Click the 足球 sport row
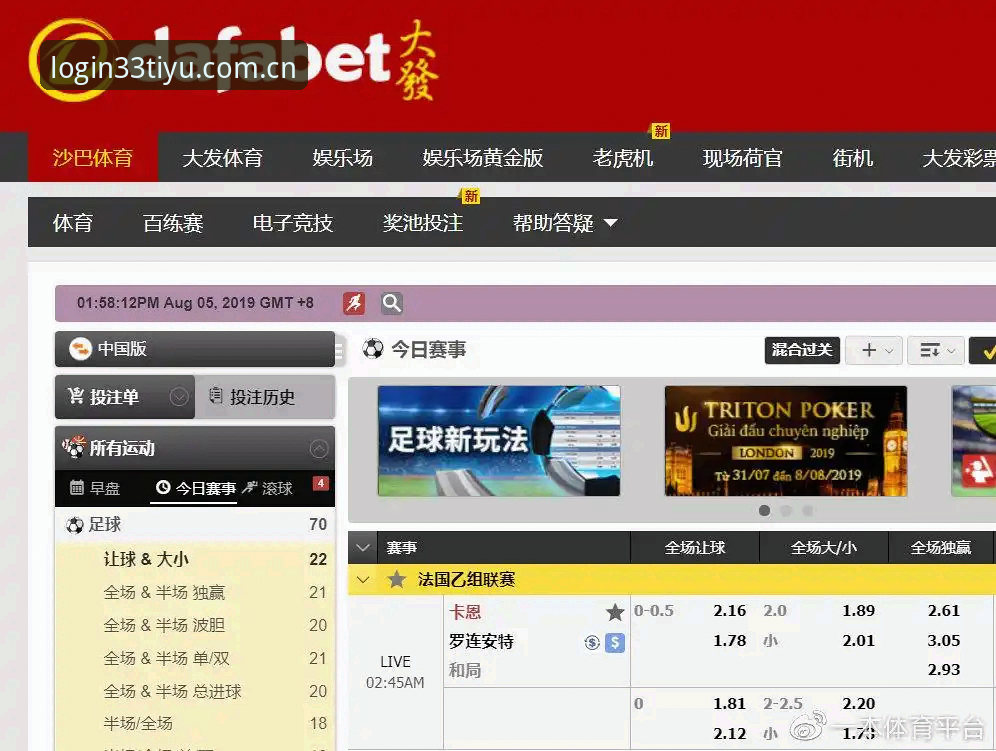This screenshot has height=751, width=996. click(195, 525)
